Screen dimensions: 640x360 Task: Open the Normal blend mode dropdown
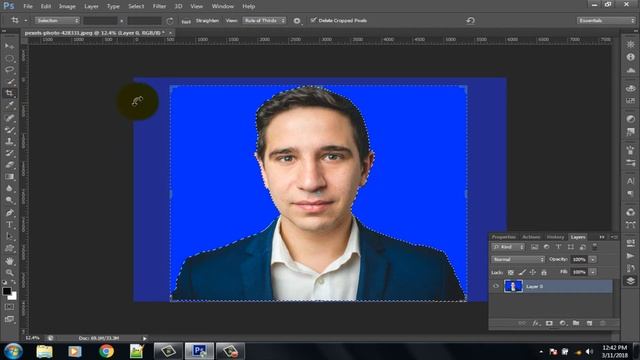[518, 259]
